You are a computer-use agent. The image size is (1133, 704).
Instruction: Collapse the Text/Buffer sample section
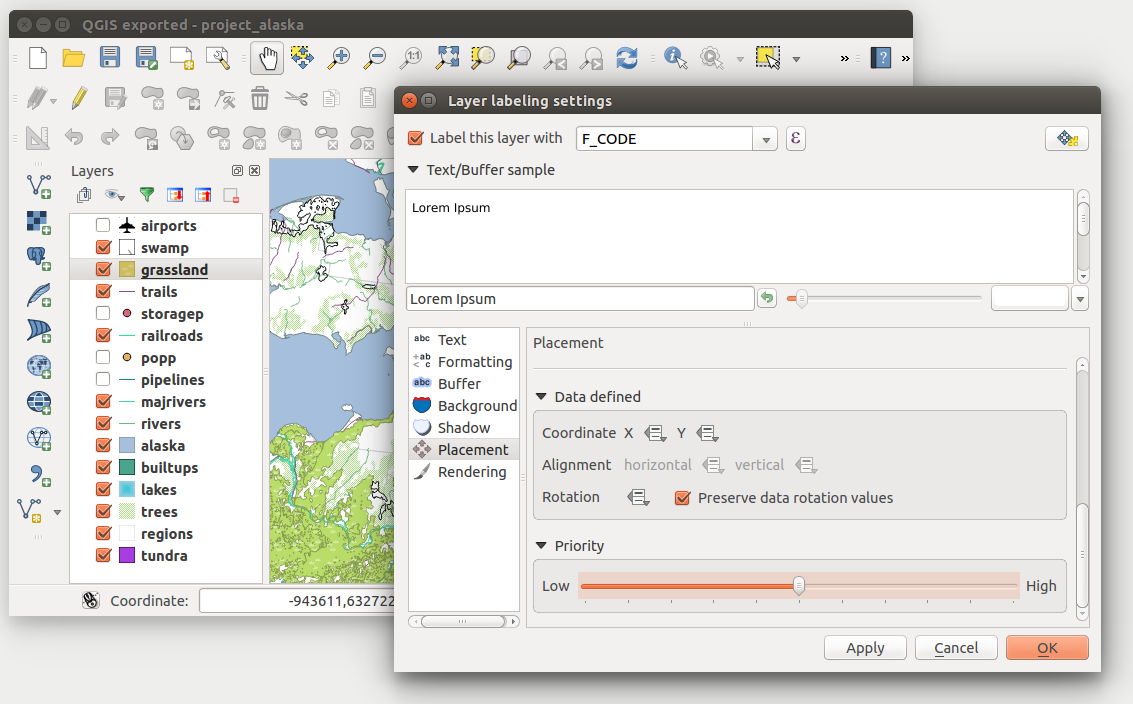(413, 170)
